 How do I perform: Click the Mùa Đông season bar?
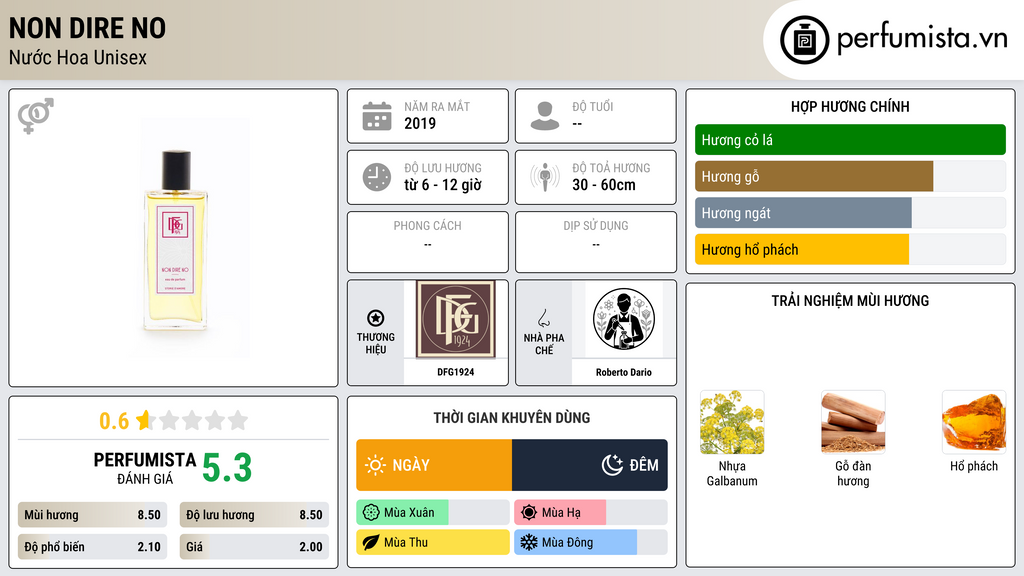591,542
